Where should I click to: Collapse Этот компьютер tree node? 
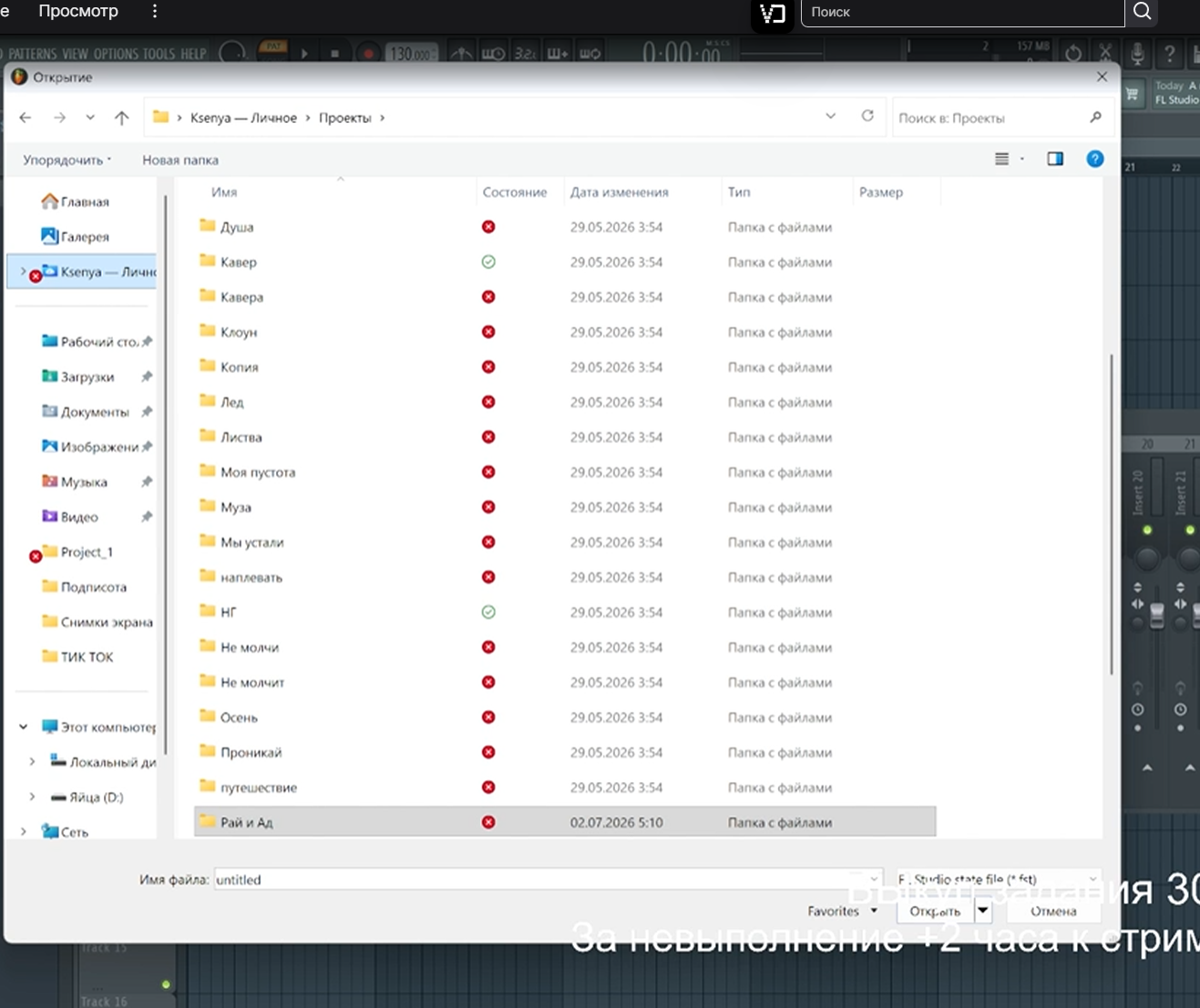tap(24, 726)
